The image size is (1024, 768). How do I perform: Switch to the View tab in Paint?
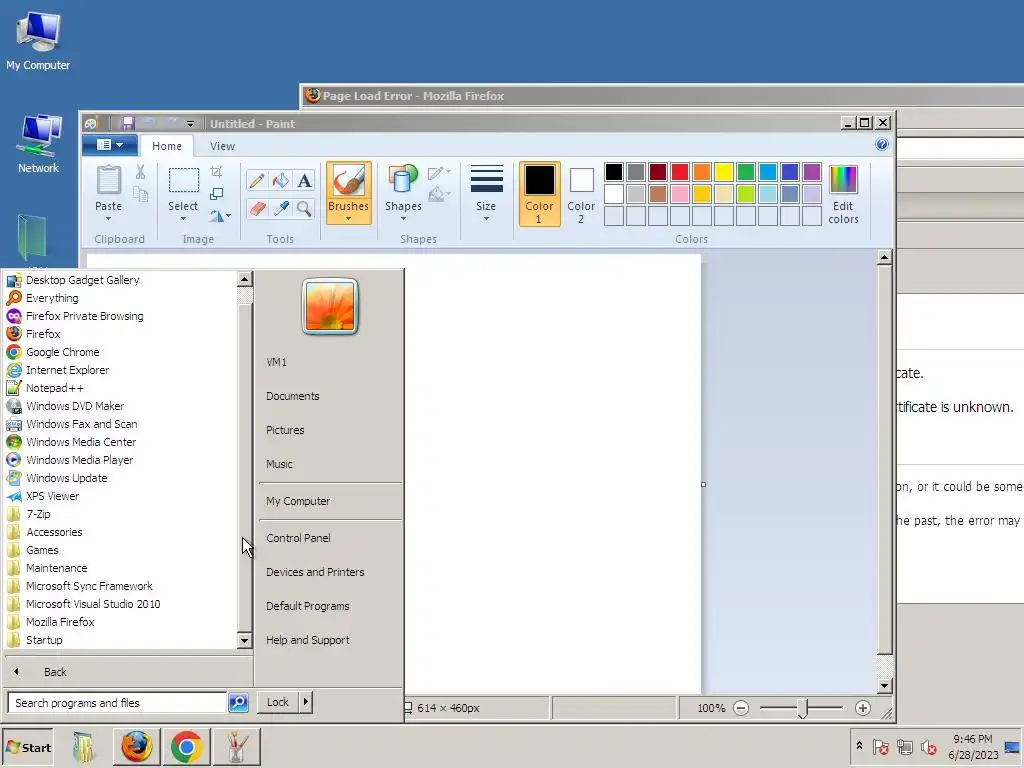pos(222,146)
